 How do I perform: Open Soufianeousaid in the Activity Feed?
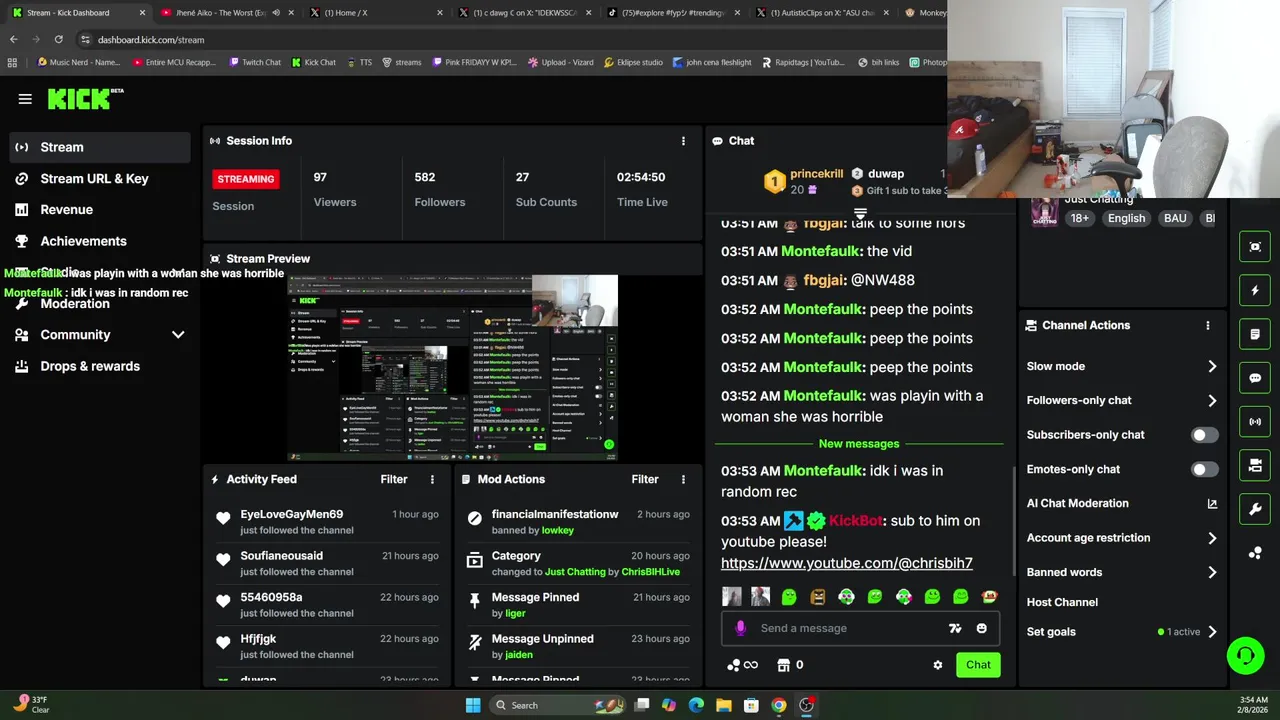[x=281, y=556]
